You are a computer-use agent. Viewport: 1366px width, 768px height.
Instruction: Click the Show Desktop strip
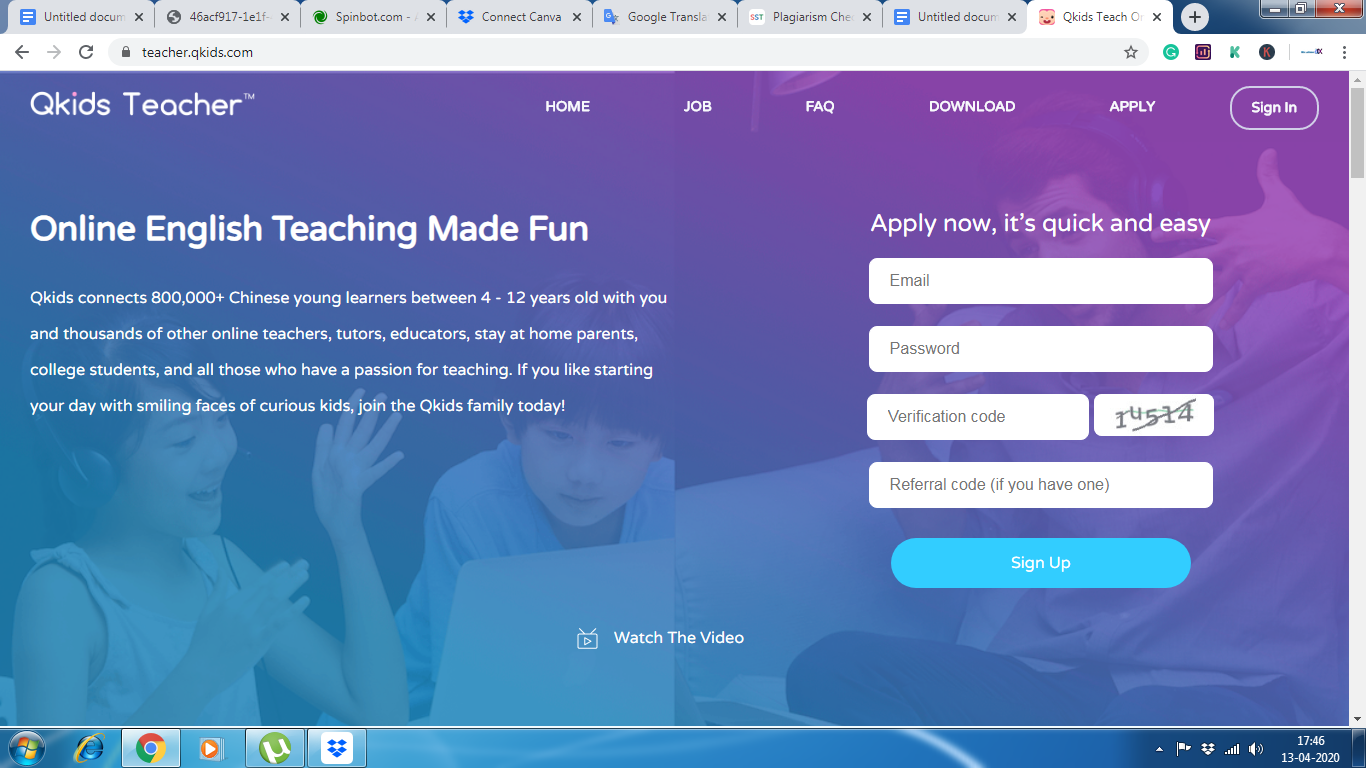1359,748
